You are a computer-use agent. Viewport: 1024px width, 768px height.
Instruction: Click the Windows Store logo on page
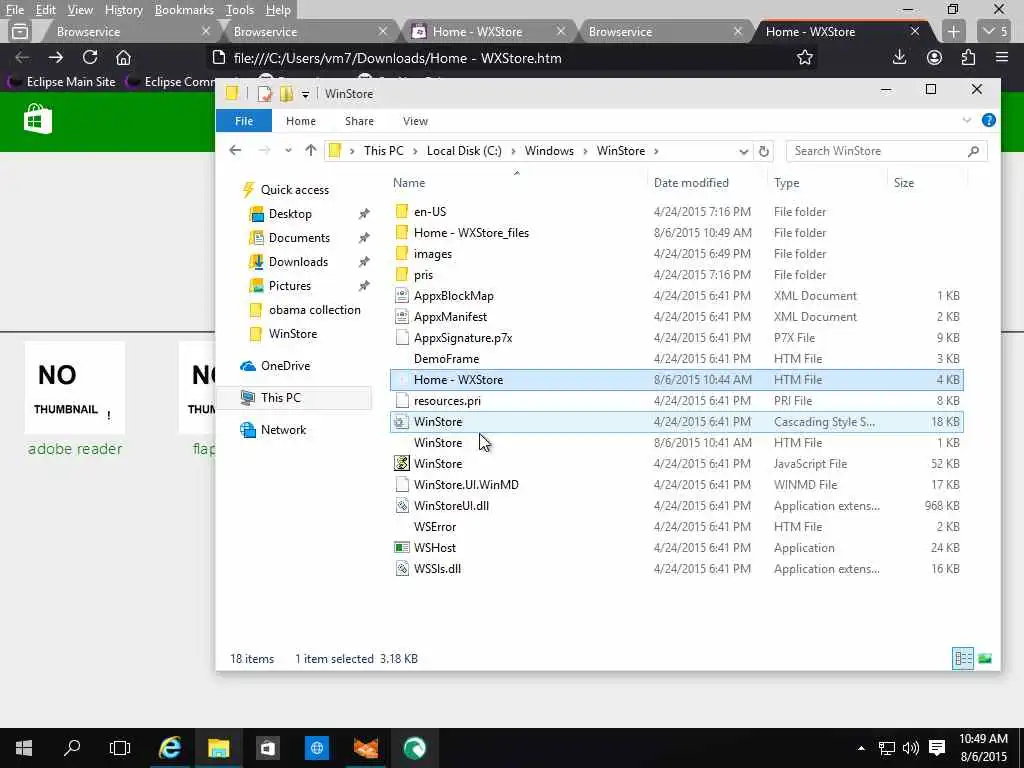click(38, 119)
